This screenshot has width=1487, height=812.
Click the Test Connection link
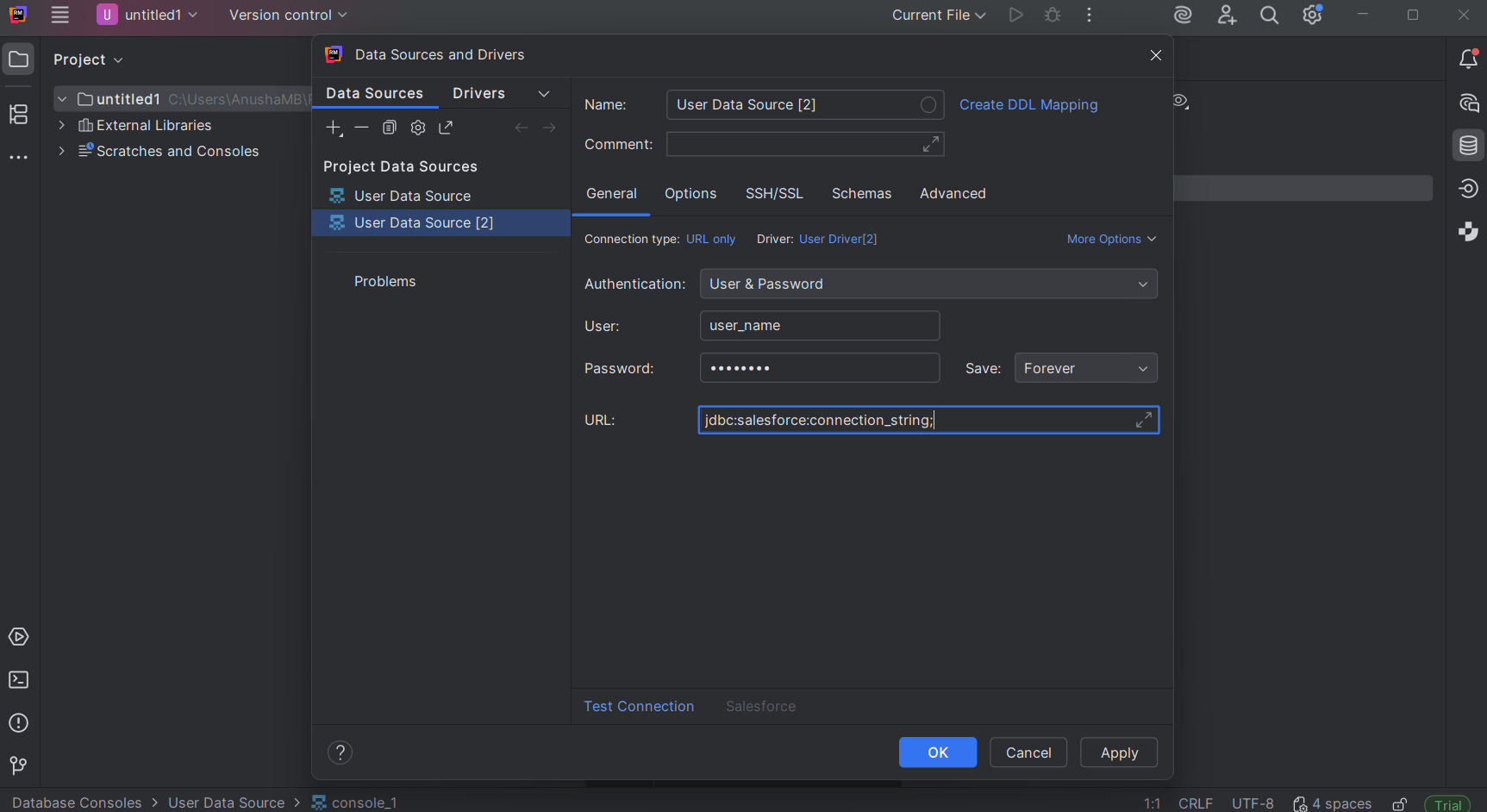pyautogui.click(x=639, y=707)
